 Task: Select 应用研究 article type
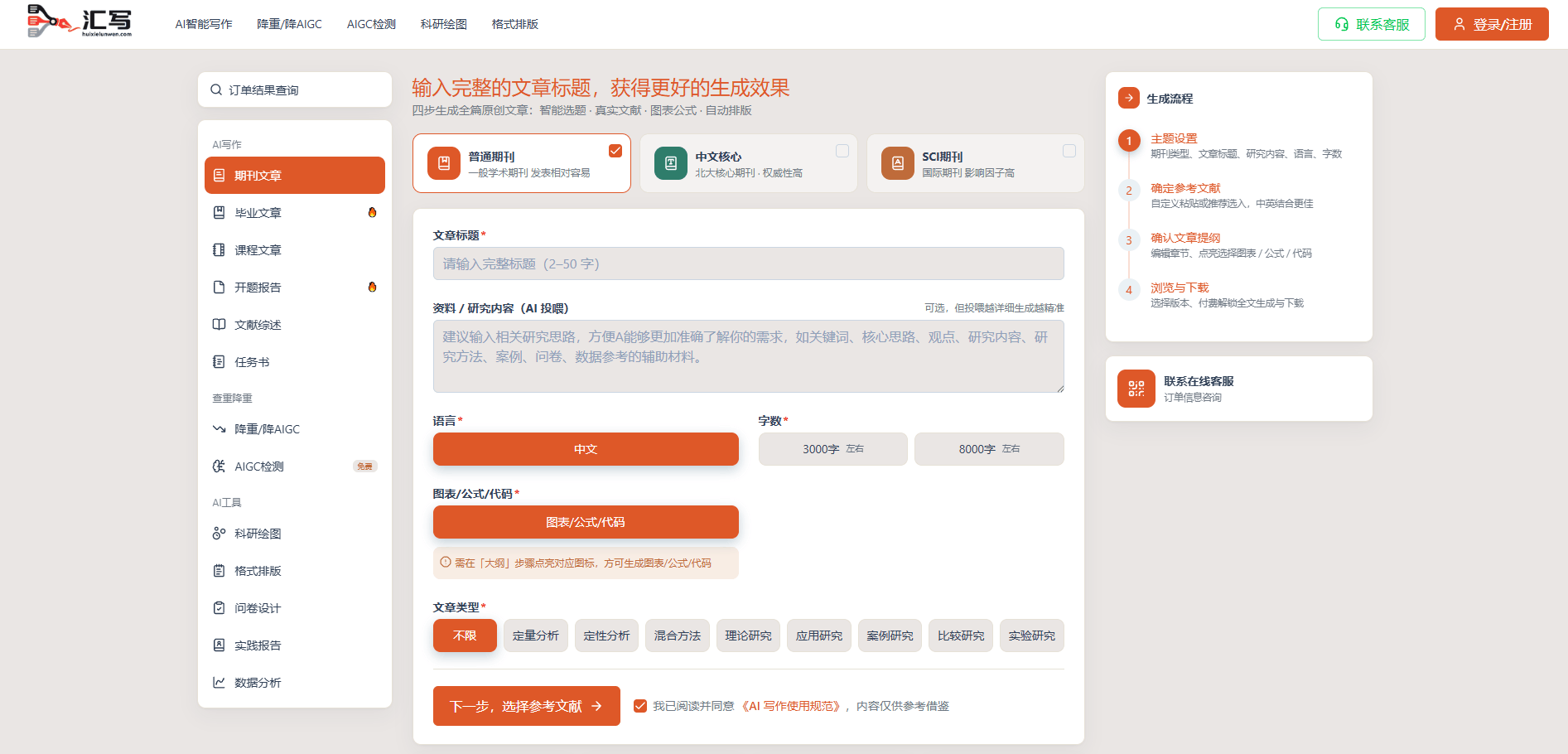(x=819, y=636)
